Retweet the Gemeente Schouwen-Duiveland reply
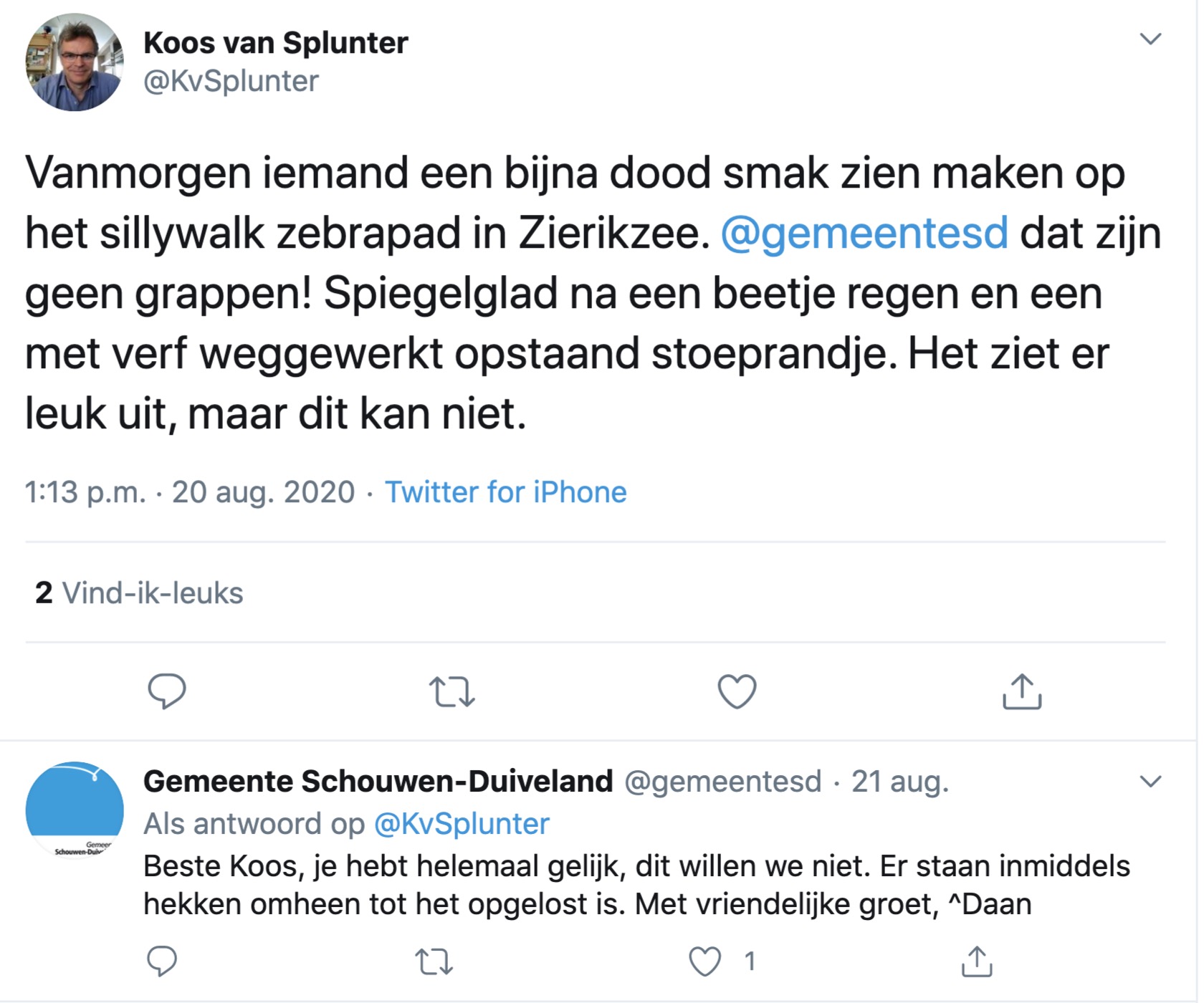This screenshot has height=1003, width=1204. (434, 961)
